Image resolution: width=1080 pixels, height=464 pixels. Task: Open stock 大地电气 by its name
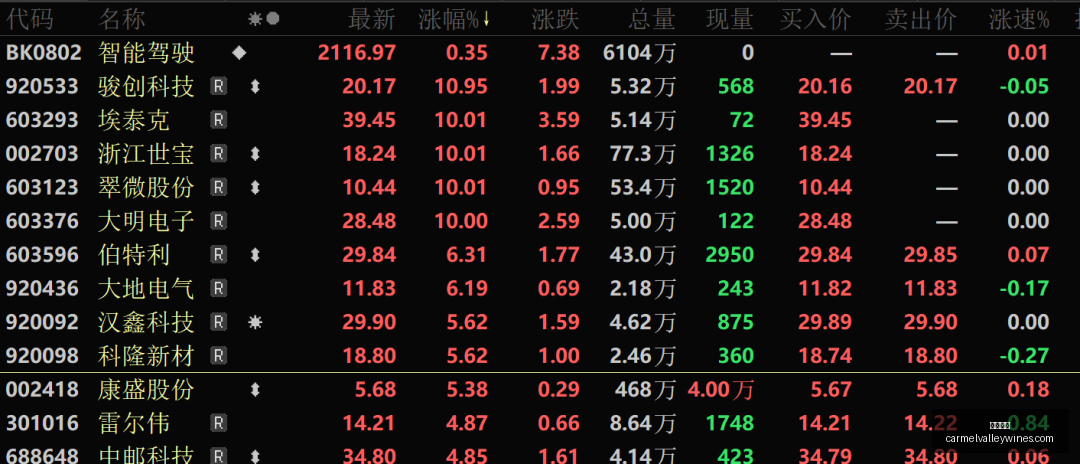tap(146, 288)
